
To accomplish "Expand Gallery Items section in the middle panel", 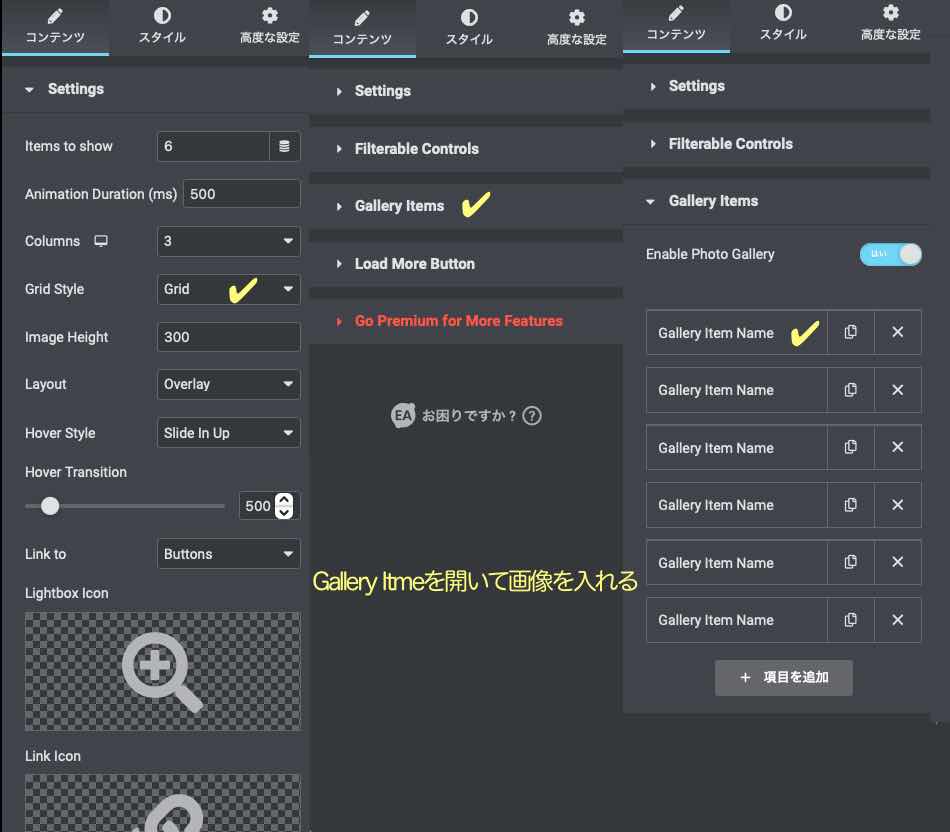I will coord(399,206).
